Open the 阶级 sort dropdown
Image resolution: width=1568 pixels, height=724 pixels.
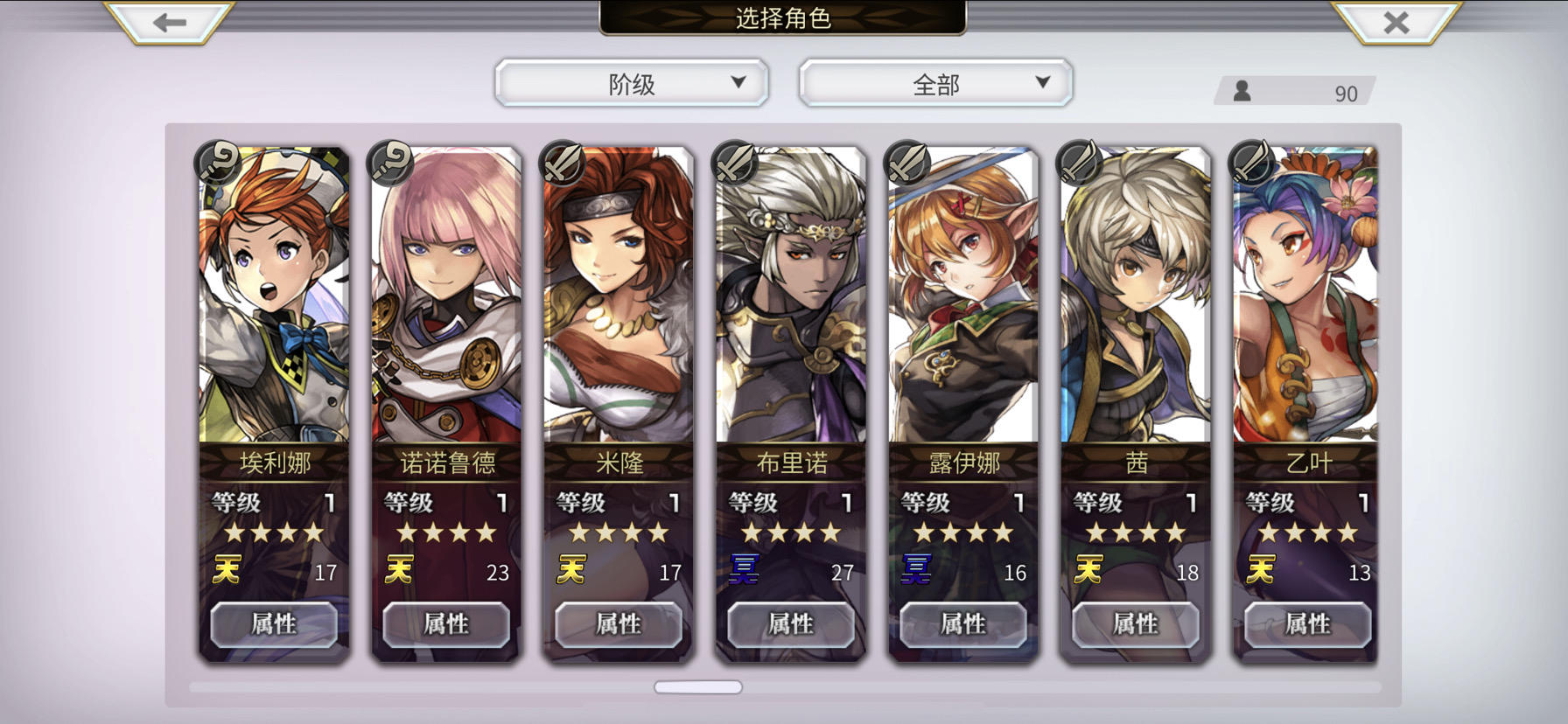(632, 84)
